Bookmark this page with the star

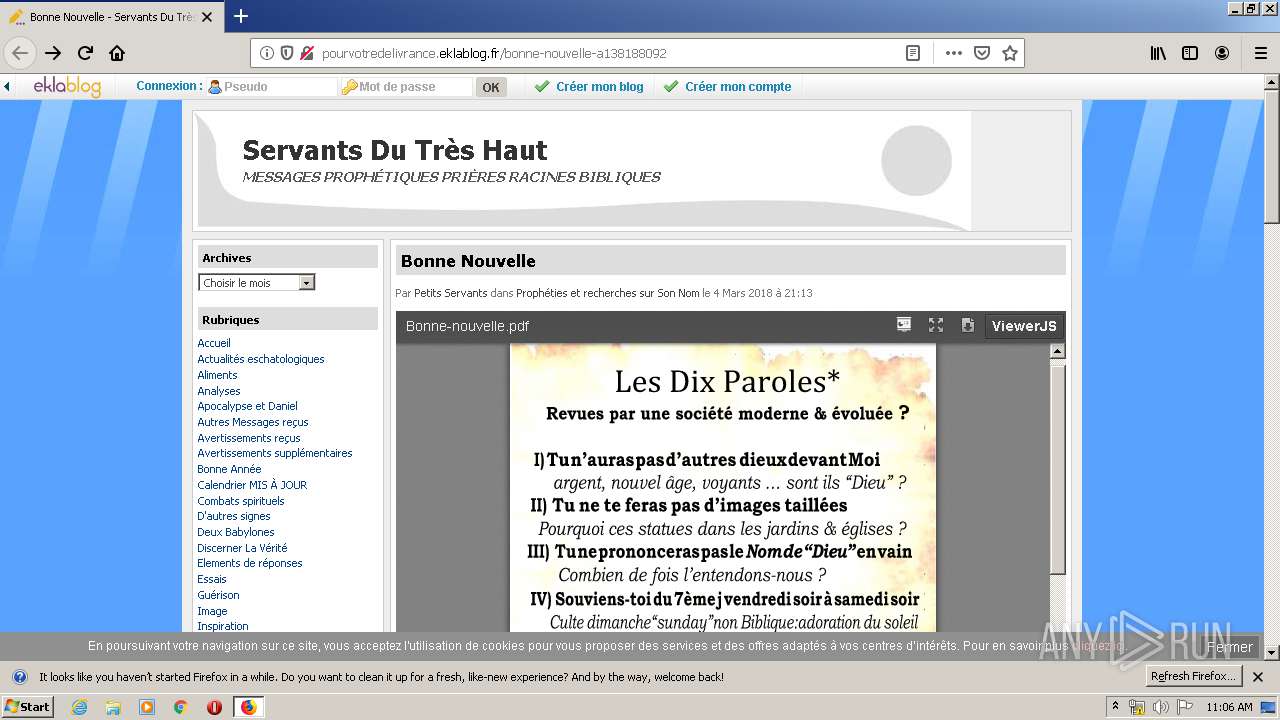tap(1010, 53)
